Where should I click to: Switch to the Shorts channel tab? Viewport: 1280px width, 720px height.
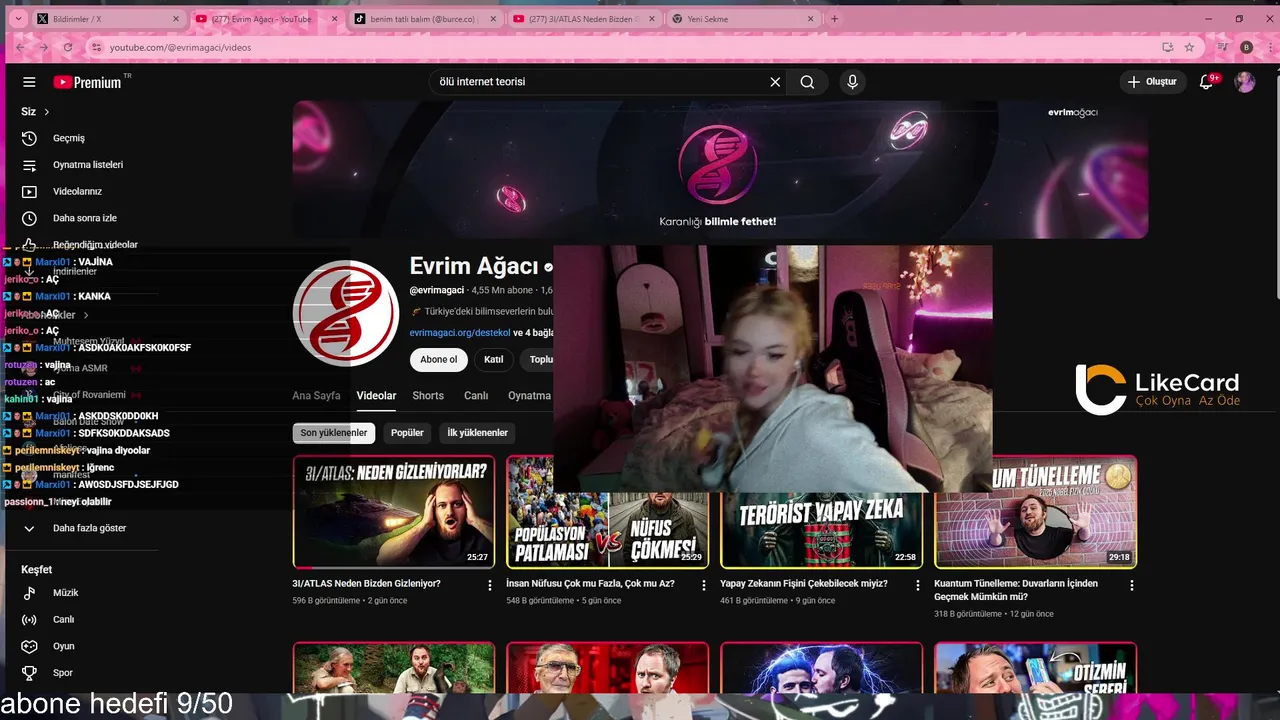428,396
